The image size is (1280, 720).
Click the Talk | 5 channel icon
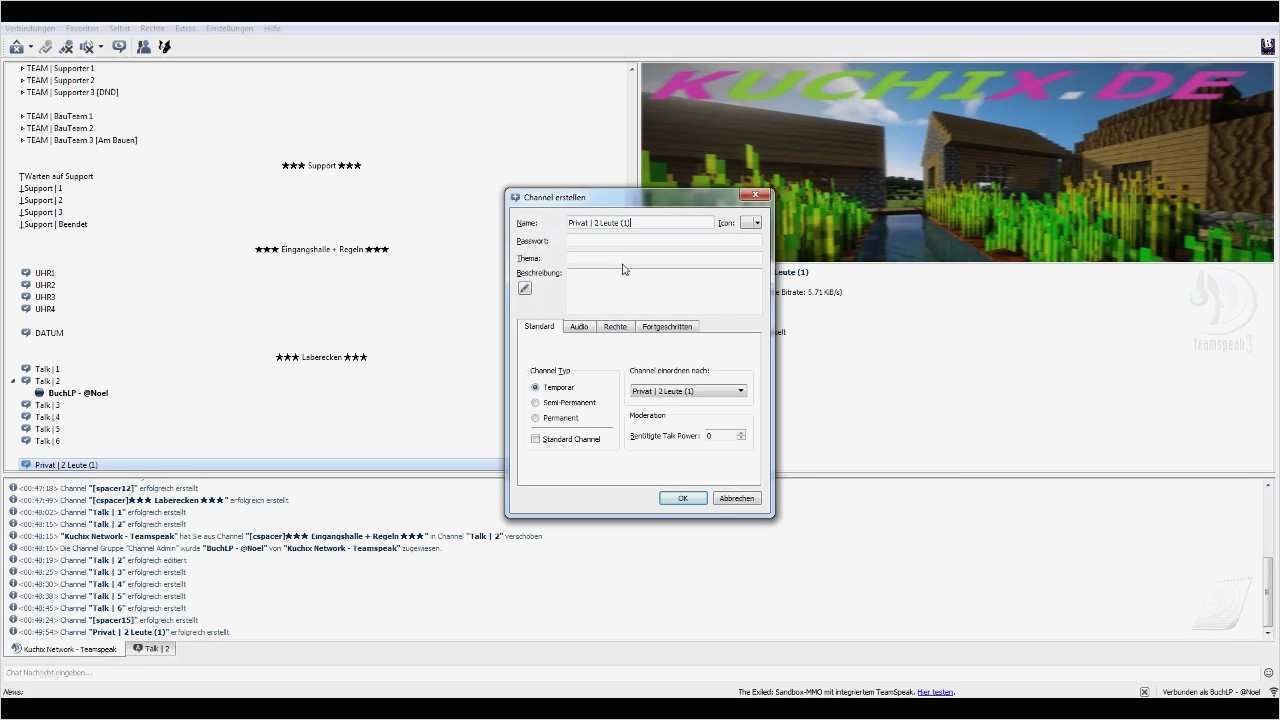point(26,429)
